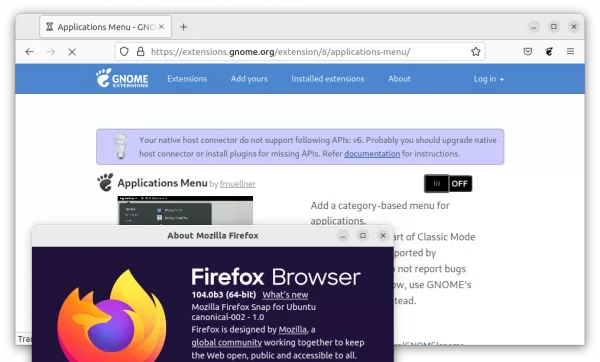Image resolution: width=600 pixels, height=362 pixels.
Task: Close the About Mozilla Firefox dialog
Action: (x=383, y=236)
